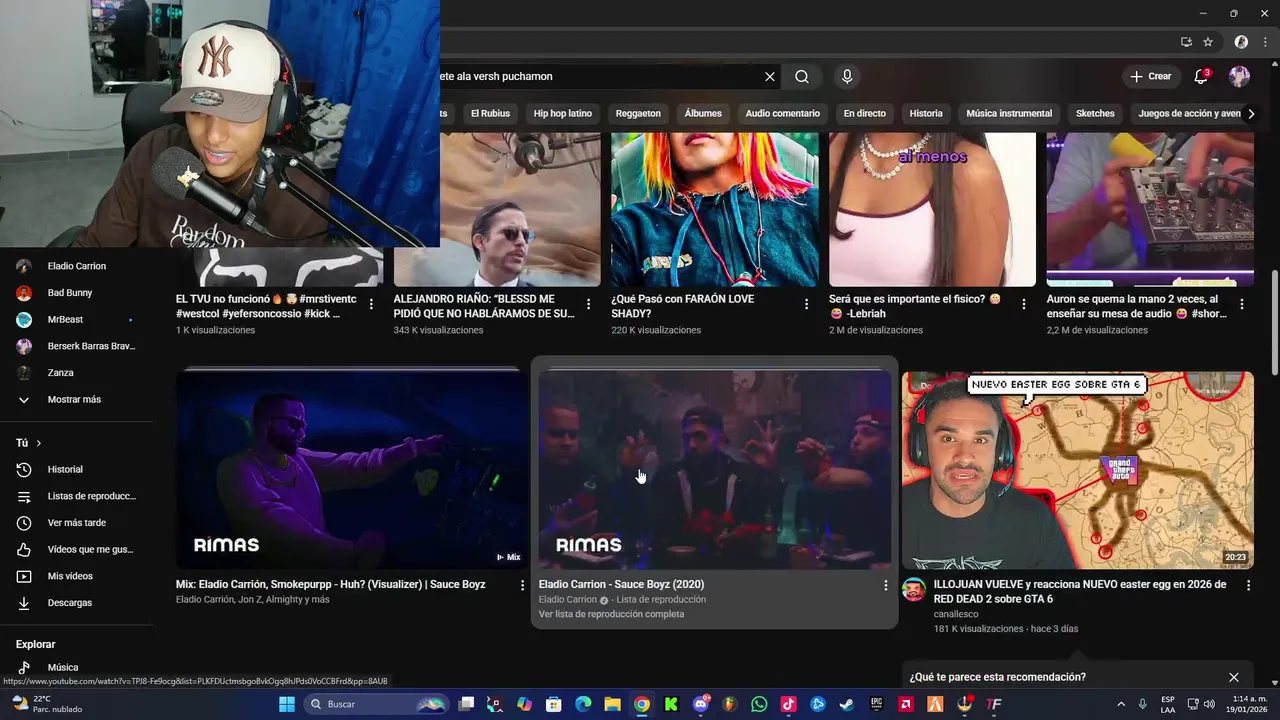Open Discord from the taskbar
The width and height of the screenshot is (1280, 720).
(700, 704)
